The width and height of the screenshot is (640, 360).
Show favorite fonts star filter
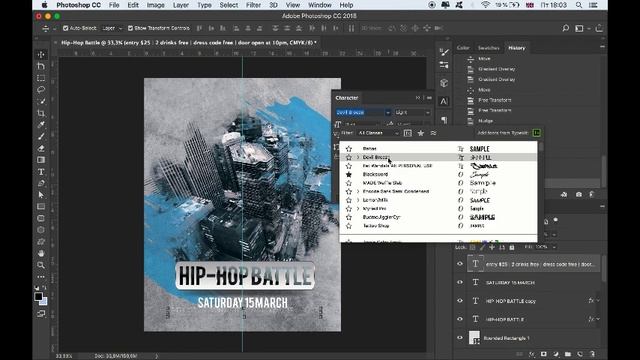pos(420,133)
